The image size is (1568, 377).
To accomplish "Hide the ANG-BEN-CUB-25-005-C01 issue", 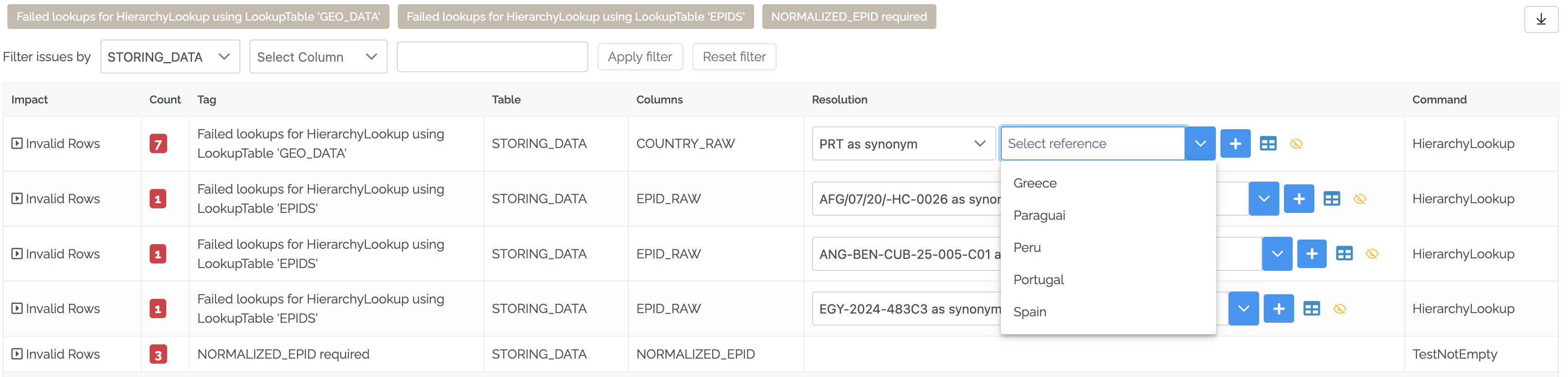I will coord(1371,254).
